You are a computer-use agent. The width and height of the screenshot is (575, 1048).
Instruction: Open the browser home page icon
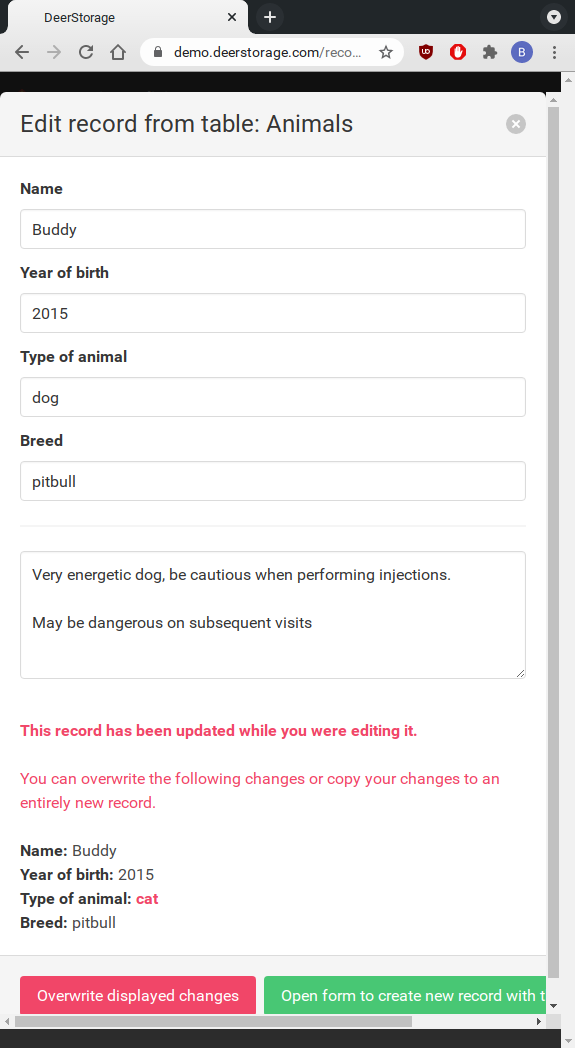click(x=118, y=52)
